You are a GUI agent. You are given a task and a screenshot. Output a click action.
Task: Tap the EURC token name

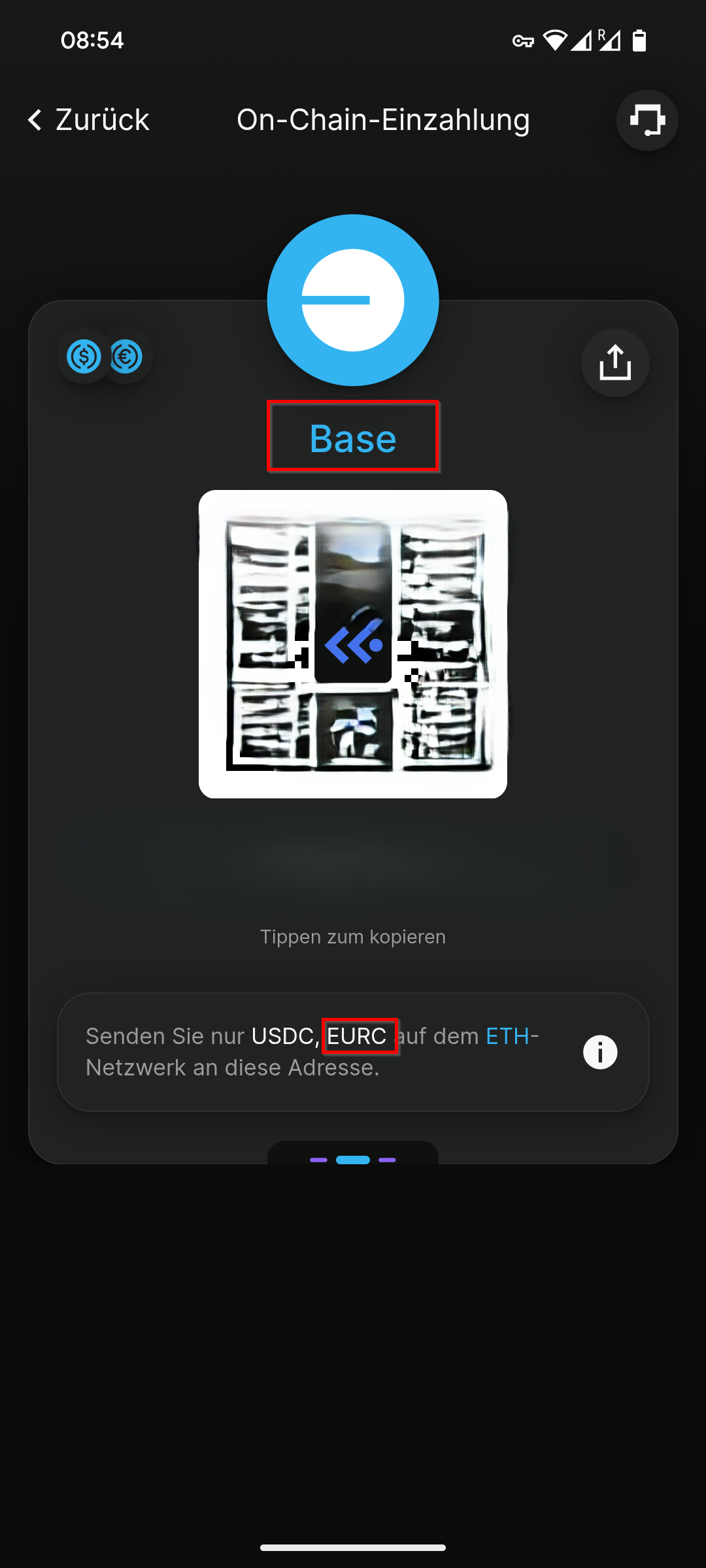coord(357,1036)
